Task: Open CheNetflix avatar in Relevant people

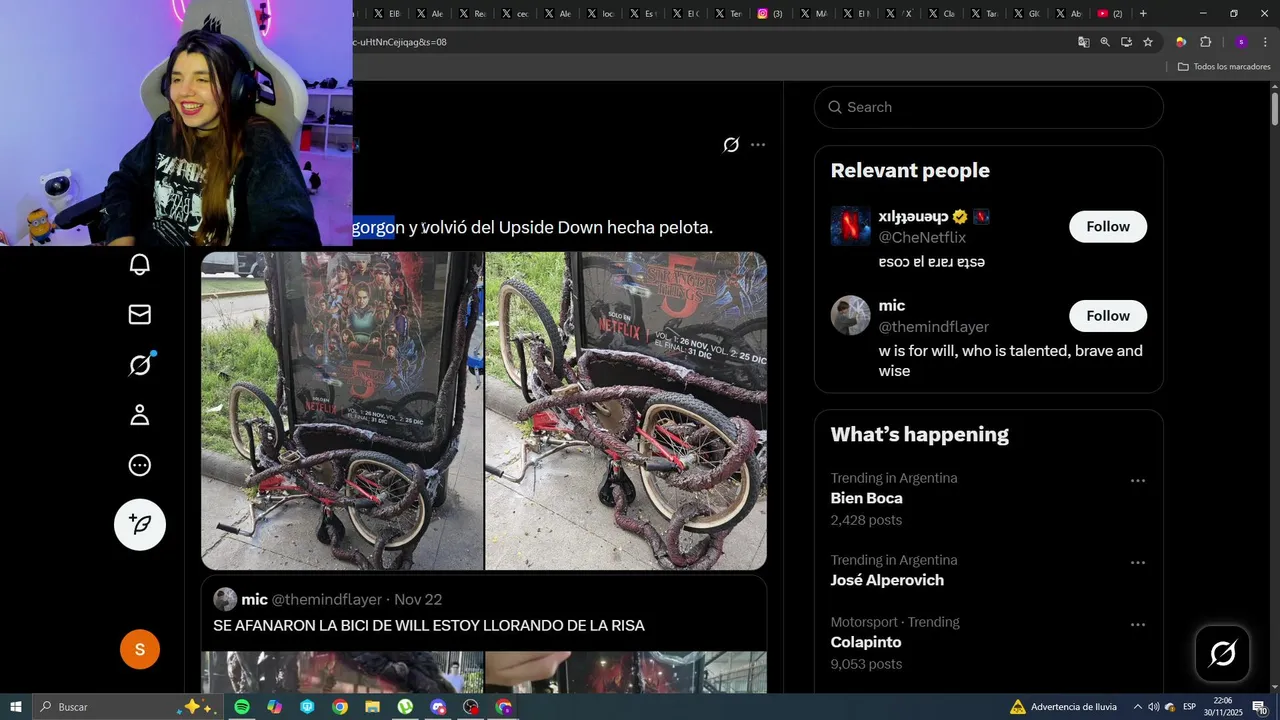Action: [850, 226]
